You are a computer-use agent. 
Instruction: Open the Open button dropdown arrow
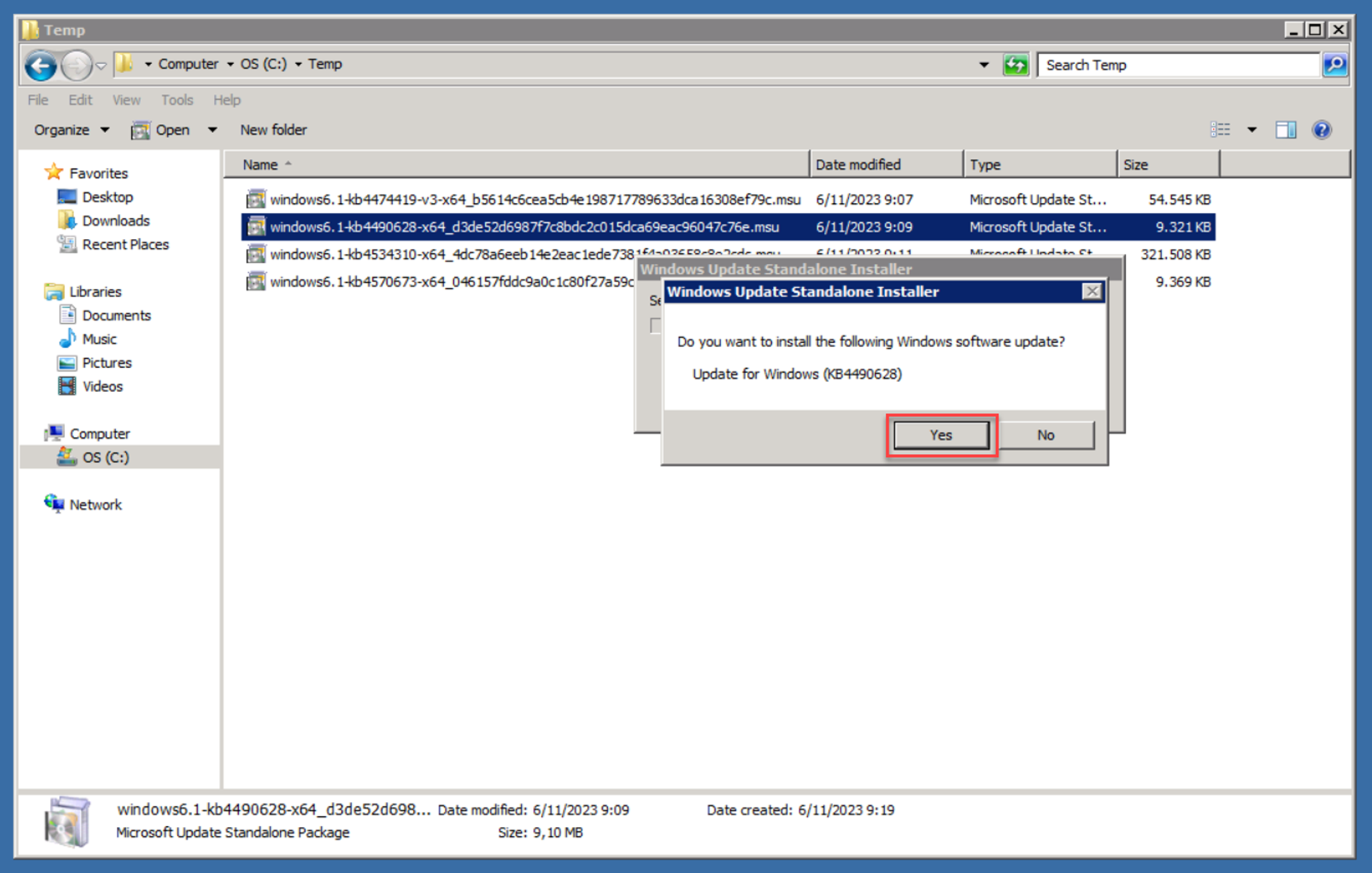pos(211,129)
